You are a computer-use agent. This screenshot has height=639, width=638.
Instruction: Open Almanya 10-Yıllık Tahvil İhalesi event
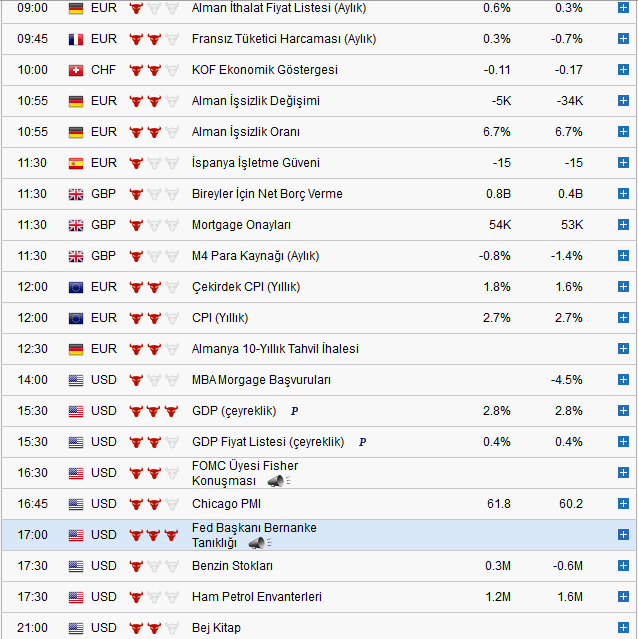click(x=275, y=349)
